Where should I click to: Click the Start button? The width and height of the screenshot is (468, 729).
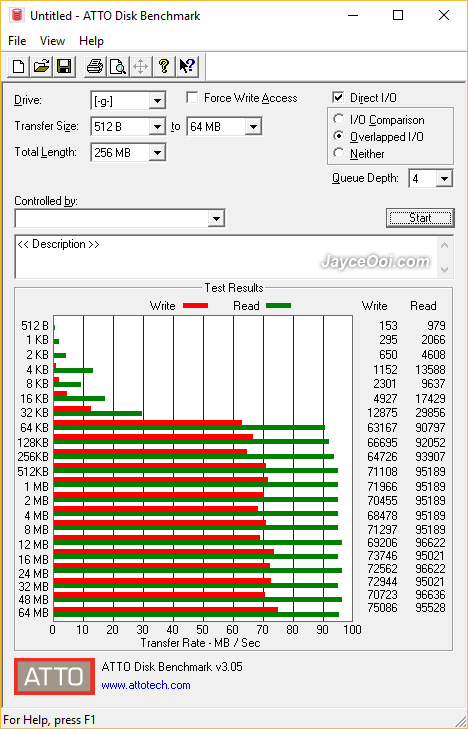(420, 218)
